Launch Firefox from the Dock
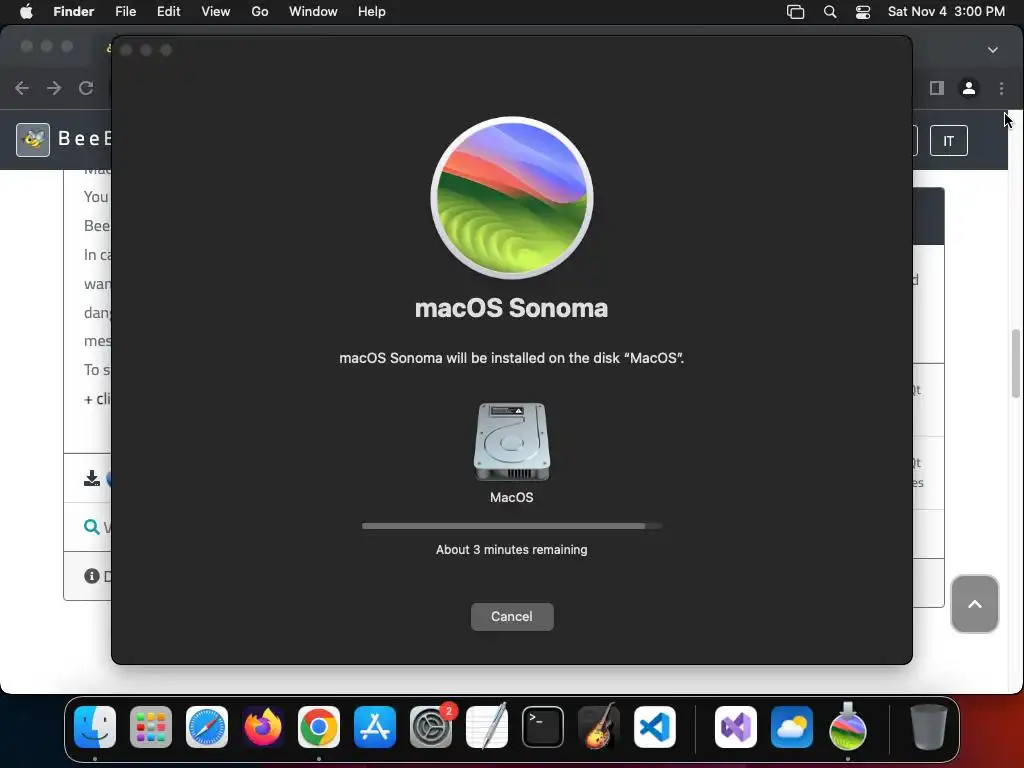The width and height of the screenshot is (1024, 768). [x=263, y=727]
